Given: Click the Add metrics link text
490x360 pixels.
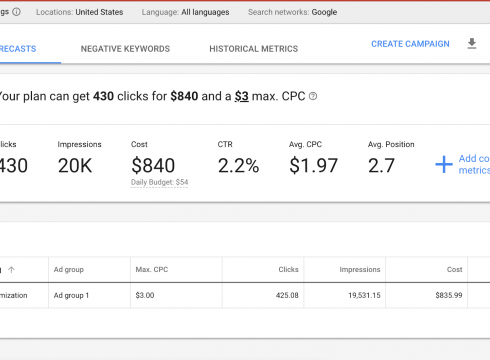Looking at the screenshot, I should pos(474,164).
